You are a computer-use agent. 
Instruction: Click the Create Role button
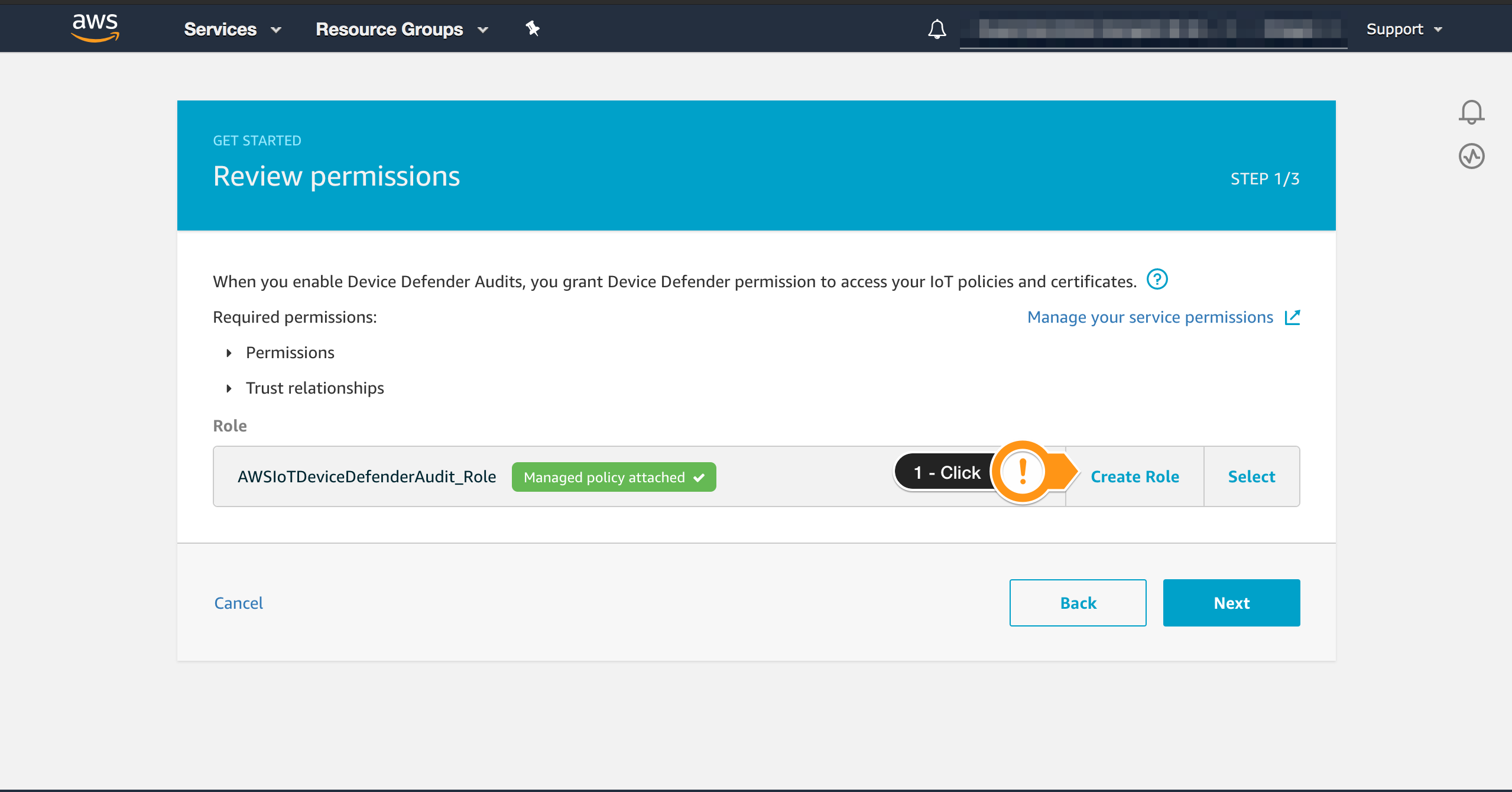click(x=1134, y=476)
